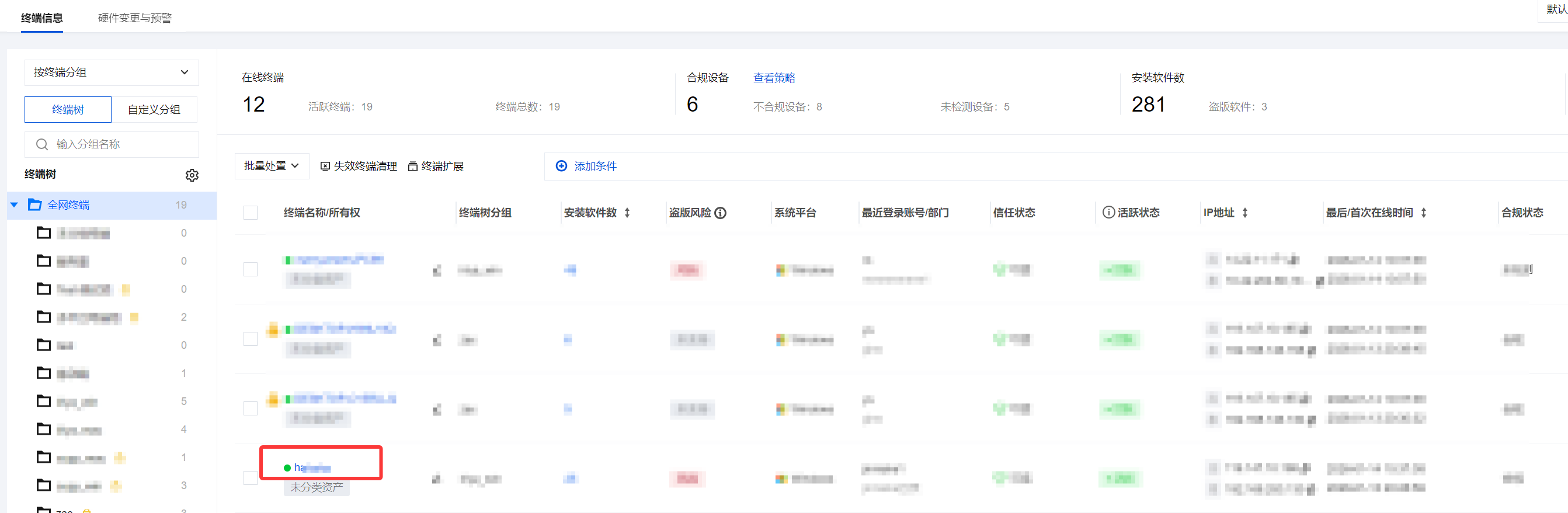Switch to 自定义分组 tab

point(154,110)
